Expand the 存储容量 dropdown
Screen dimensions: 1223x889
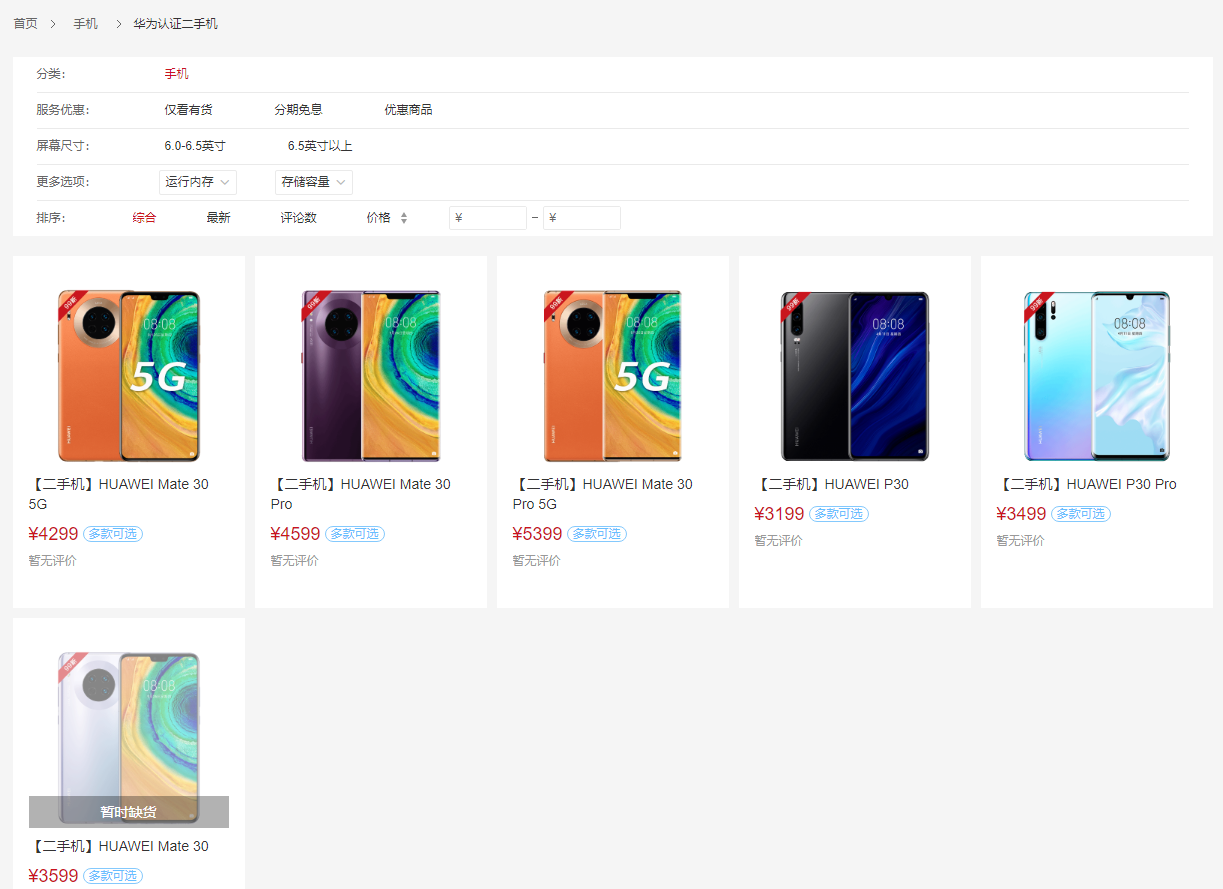[x=313, y=182]
